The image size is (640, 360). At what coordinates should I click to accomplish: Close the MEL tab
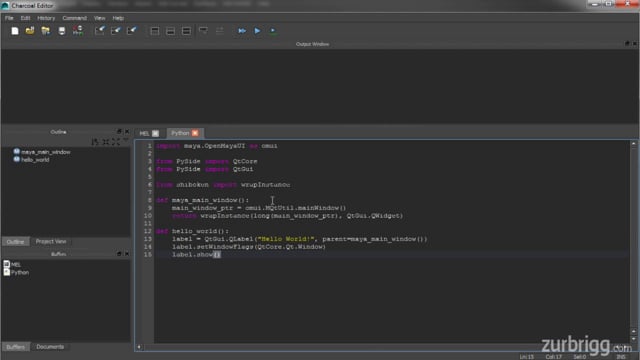(156, 133)
